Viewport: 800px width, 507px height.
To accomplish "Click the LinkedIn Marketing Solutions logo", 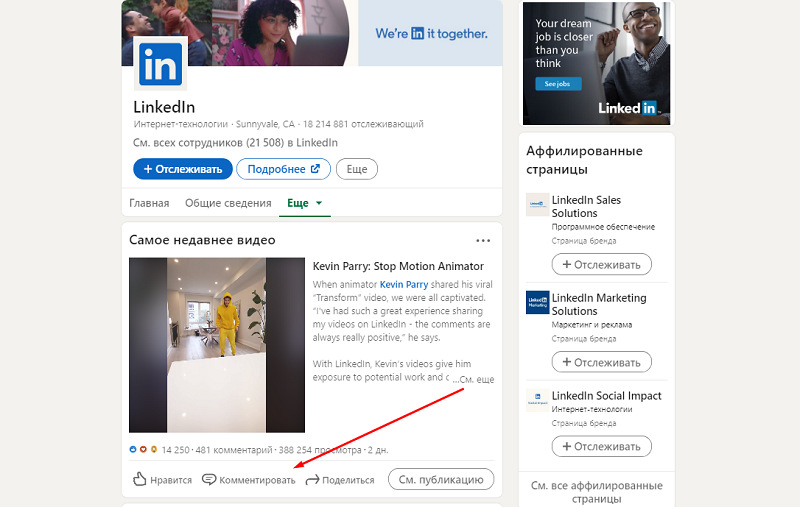I will pos(537,302).
